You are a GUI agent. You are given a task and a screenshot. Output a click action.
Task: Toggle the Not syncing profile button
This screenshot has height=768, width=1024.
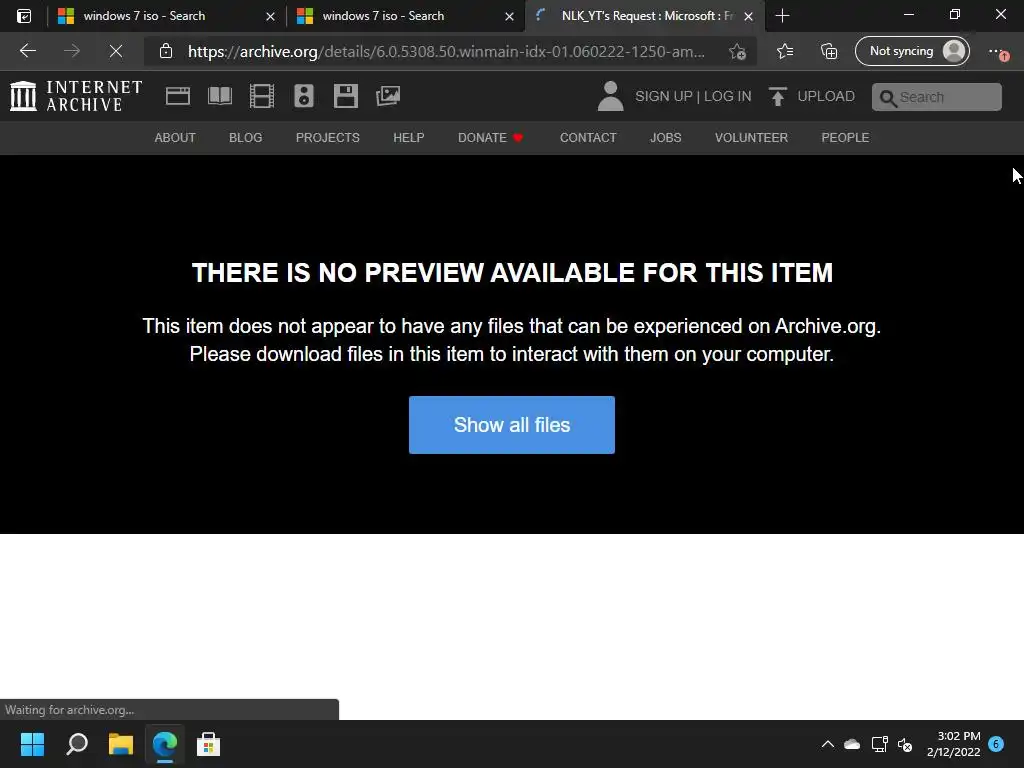click(912, 51)
